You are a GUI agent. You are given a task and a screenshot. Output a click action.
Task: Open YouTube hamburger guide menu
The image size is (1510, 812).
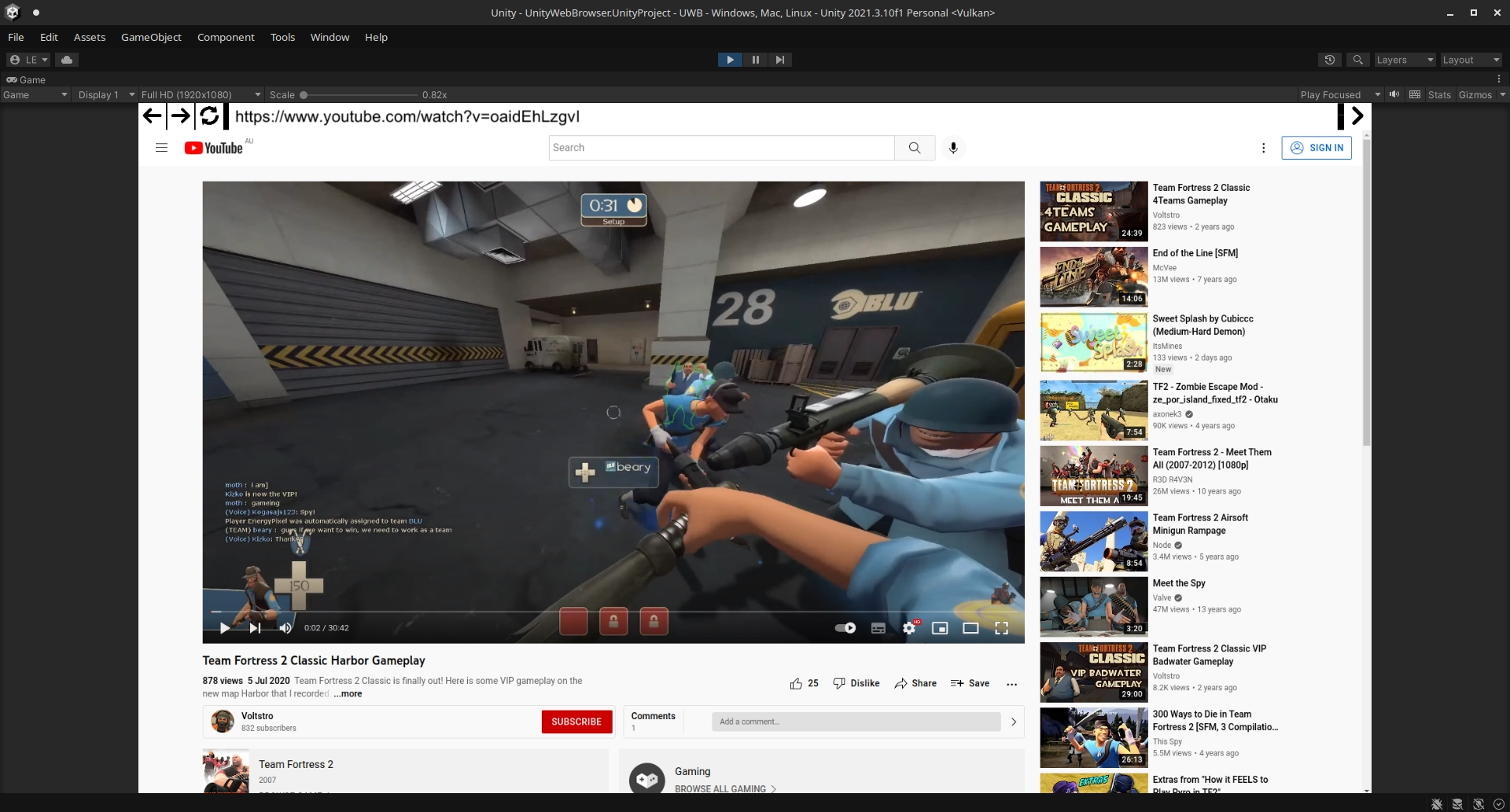(x=161, y=148)
